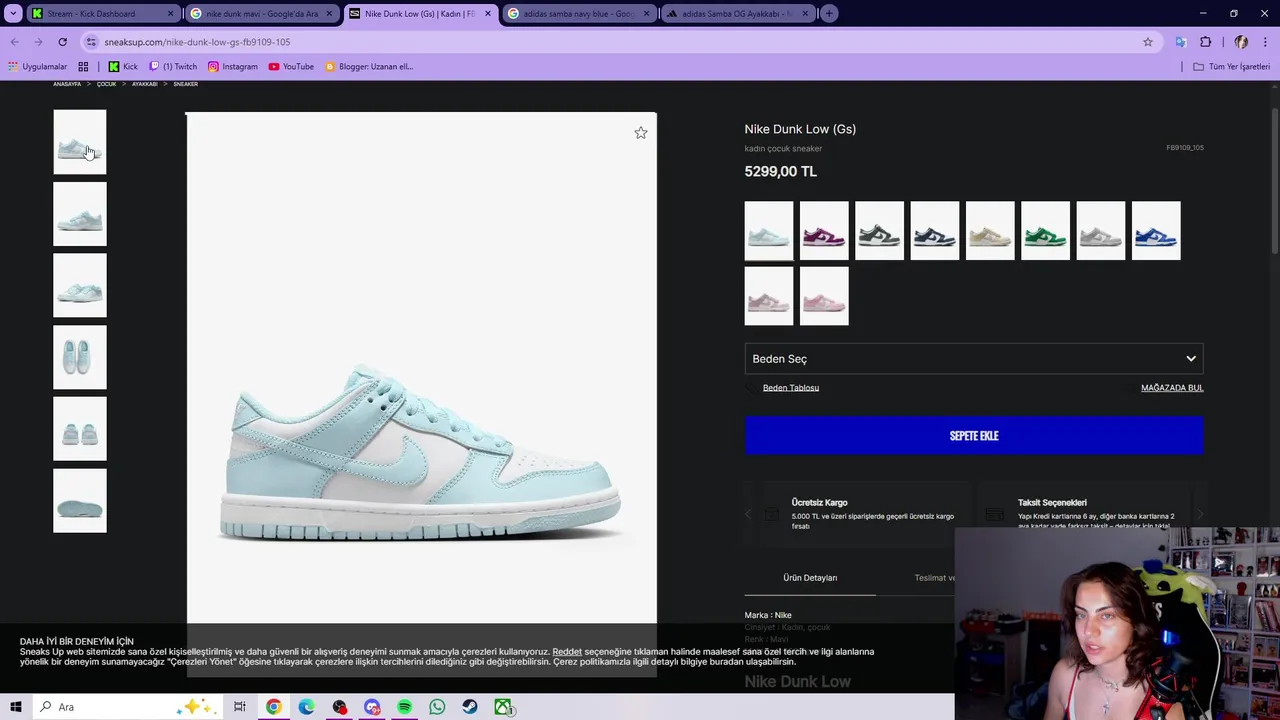Open Tüm Yer İşaretleri folder
Screen dimensions: 1280x720
[x=1232, y=67]
